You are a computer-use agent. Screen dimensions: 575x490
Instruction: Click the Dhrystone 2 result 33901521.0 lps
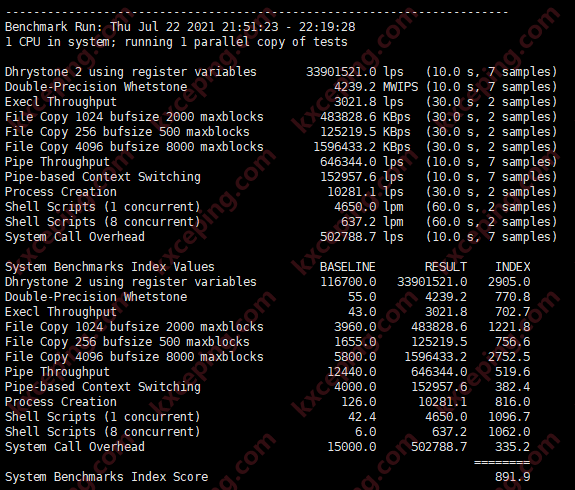pos(355,72)
